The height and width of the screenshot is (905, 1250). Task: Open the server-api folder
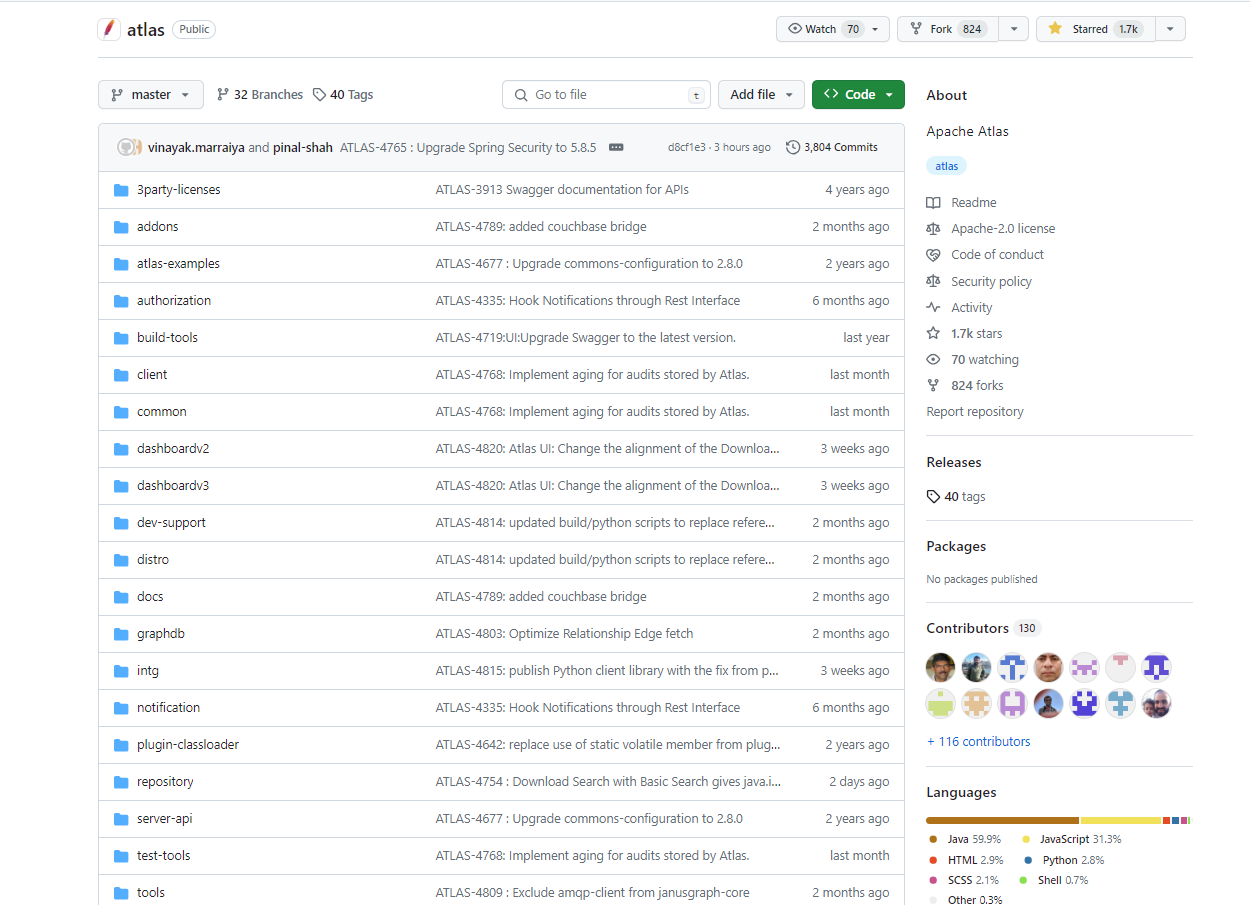coord(164,819)
